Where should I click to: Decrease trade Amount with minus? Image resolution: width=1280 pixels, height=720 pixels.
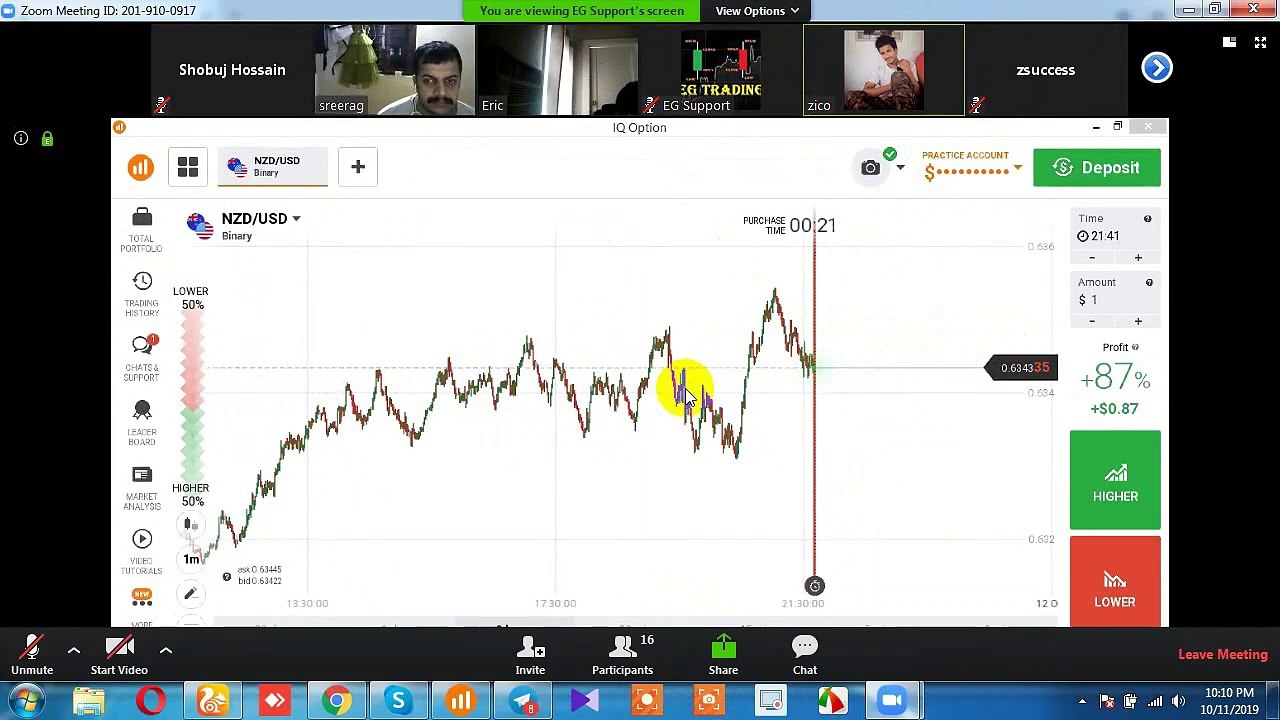click(1092, 322)
